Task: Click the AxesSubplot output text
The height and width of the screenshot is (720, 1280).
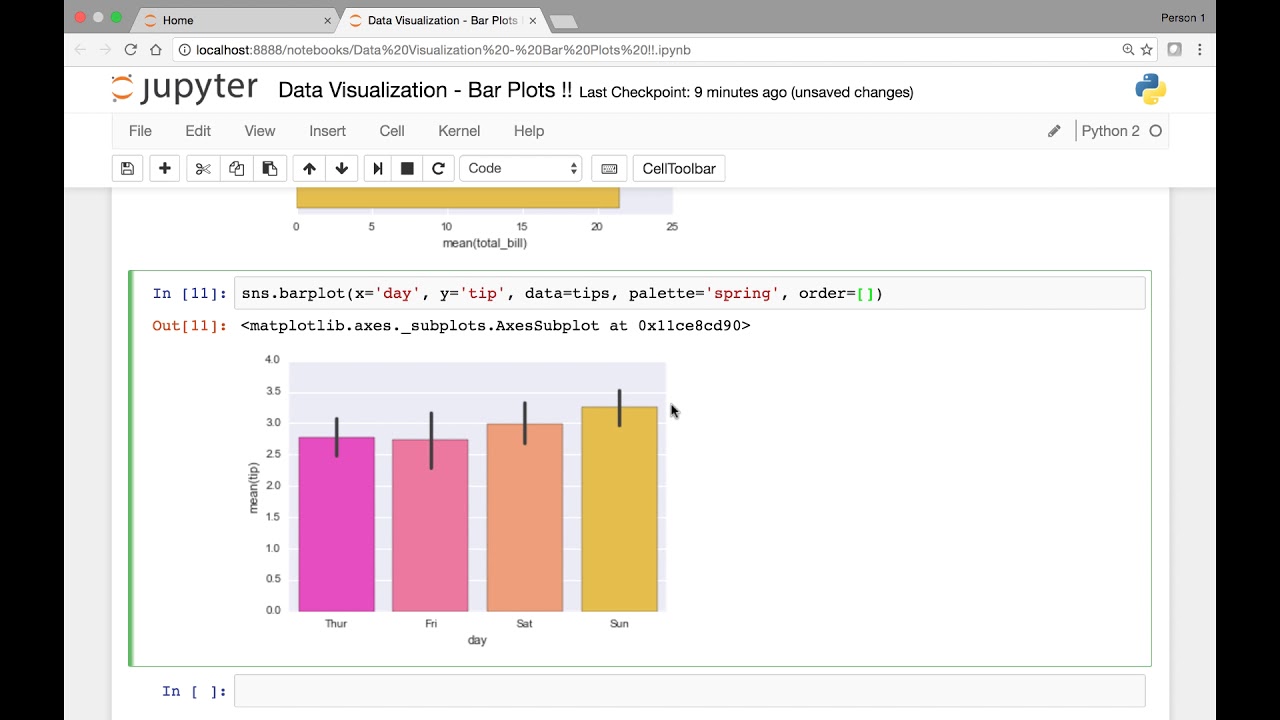Action: pos(496,325)
